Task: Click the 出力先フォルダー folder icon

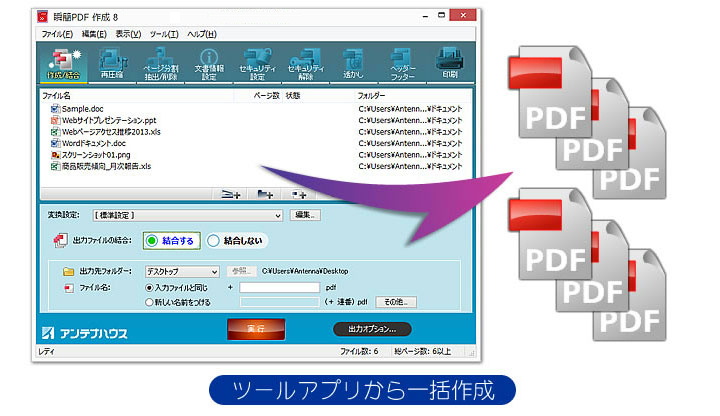Action: tap(68, 271)
